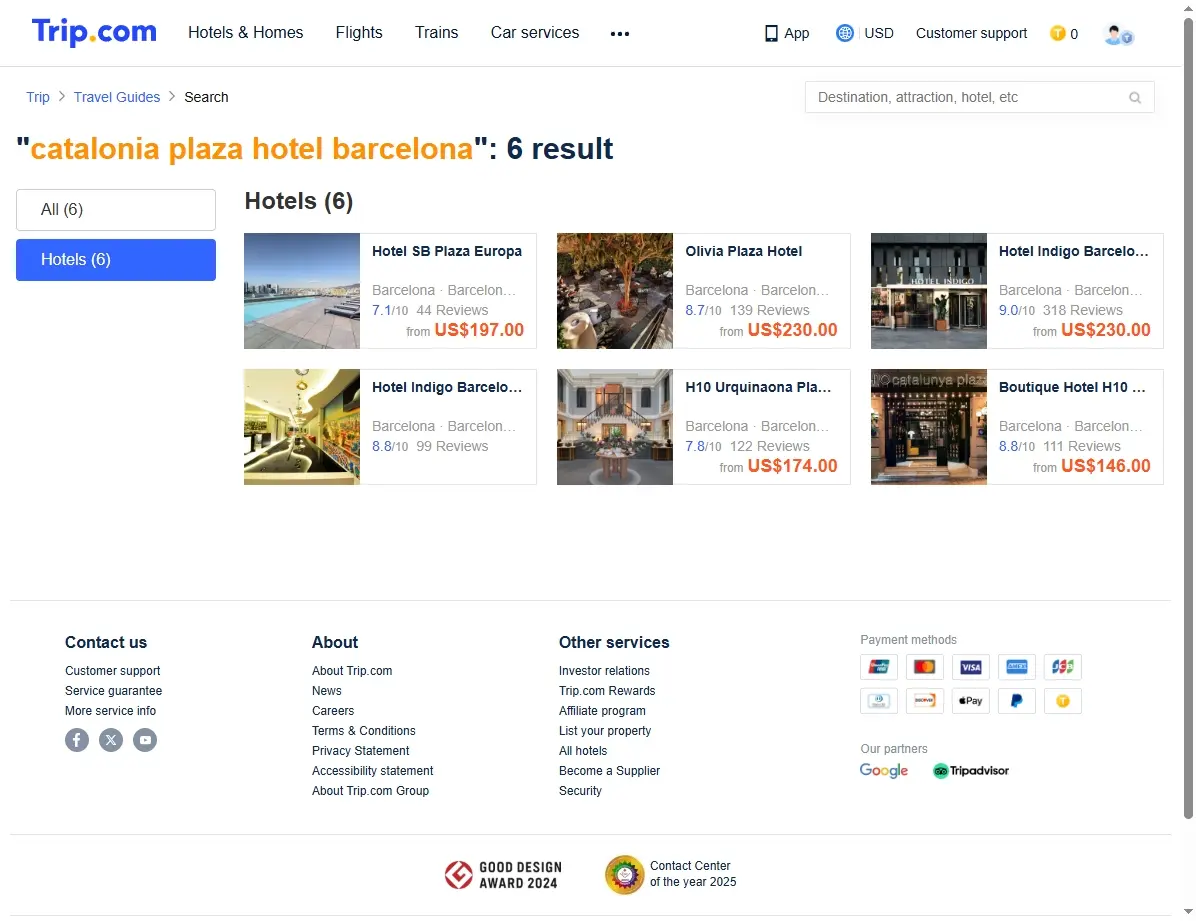Open the Privacy Statement link
The width and height of the screenshot is (1196, 921).
[361, 752]
